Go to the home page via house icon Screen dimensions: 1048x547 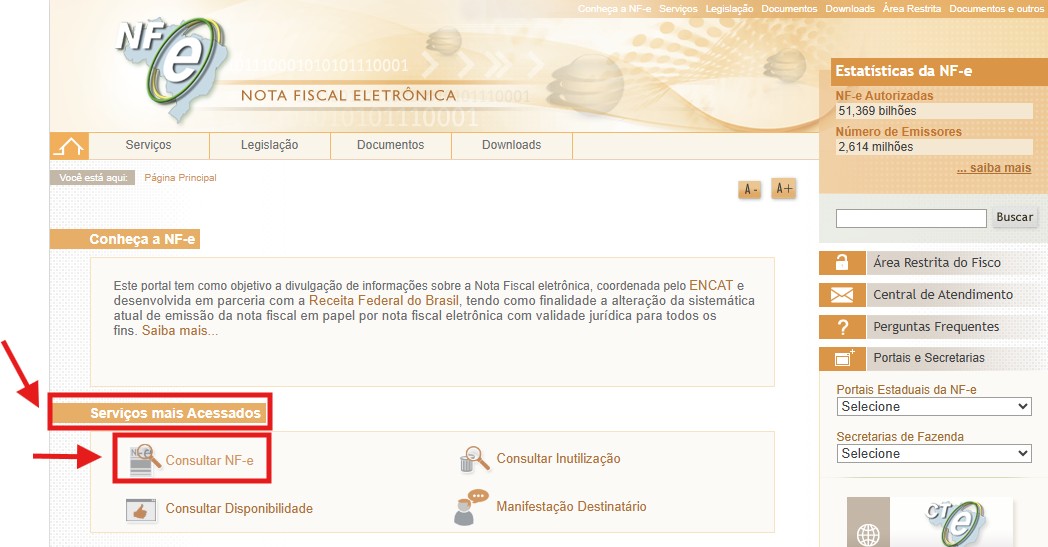tap(70, 146)
